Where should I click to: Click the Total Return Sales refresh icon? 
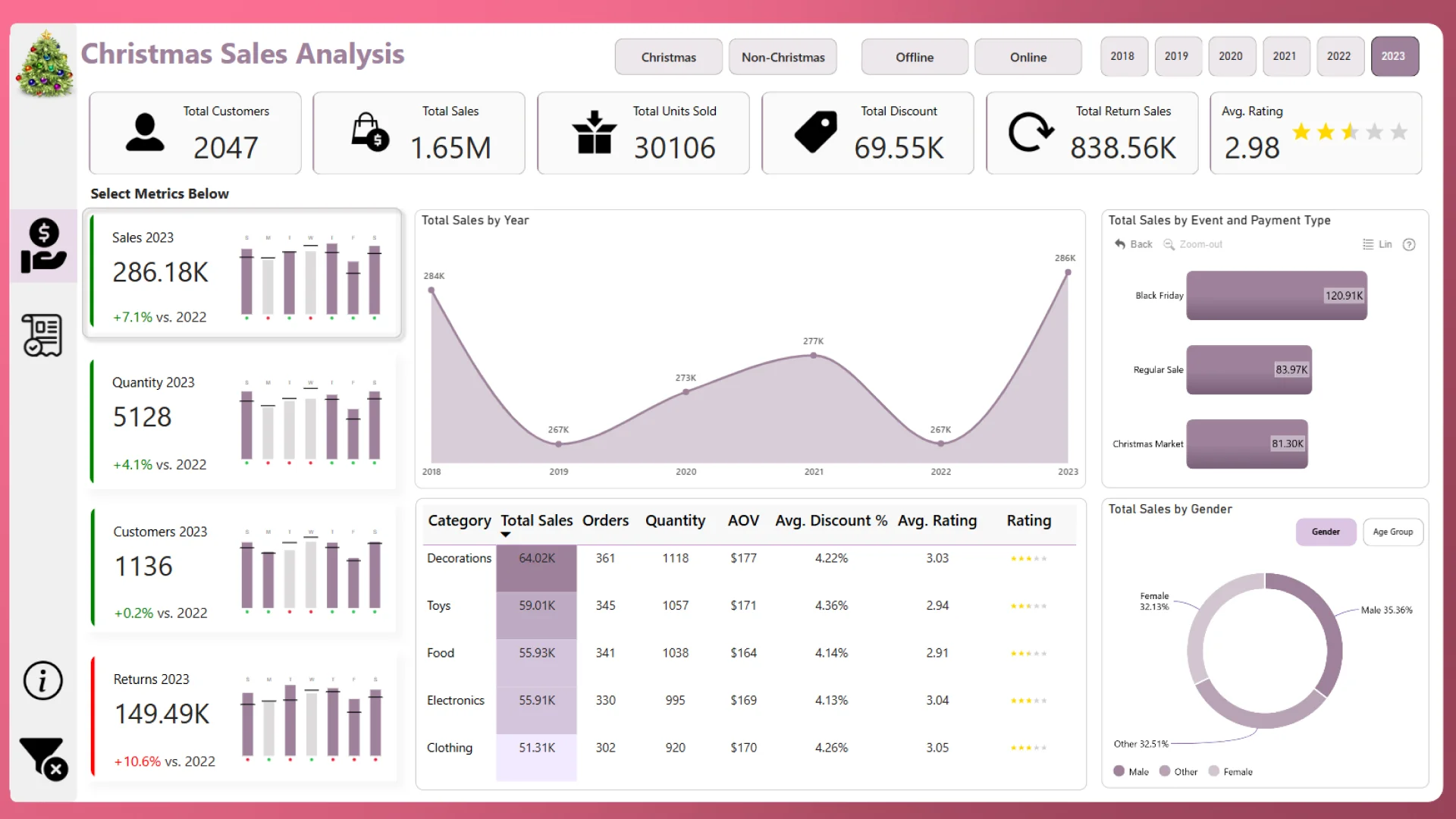[x=1031, y=132]
